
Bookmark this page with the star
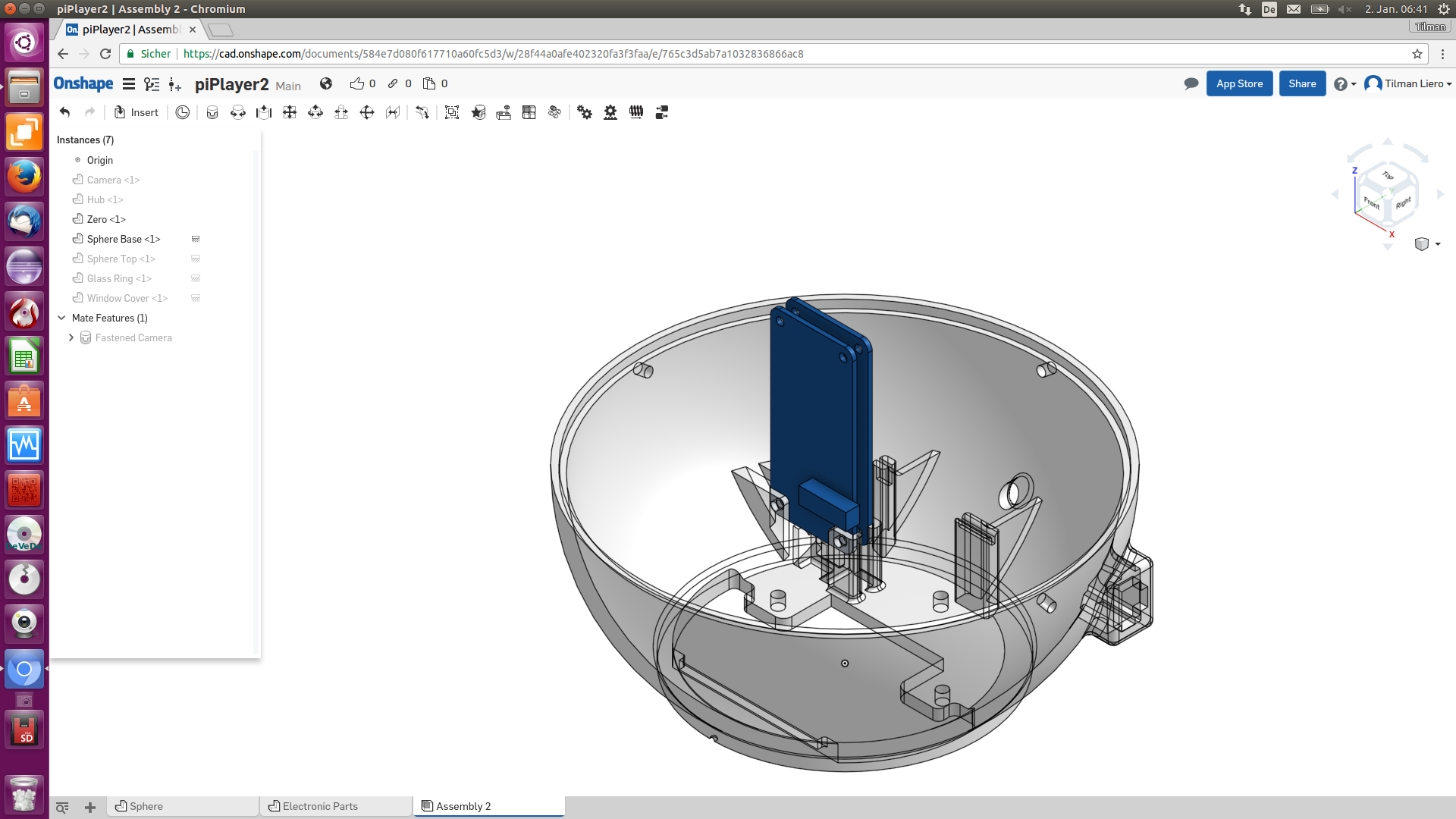[x=1417, y=54]
